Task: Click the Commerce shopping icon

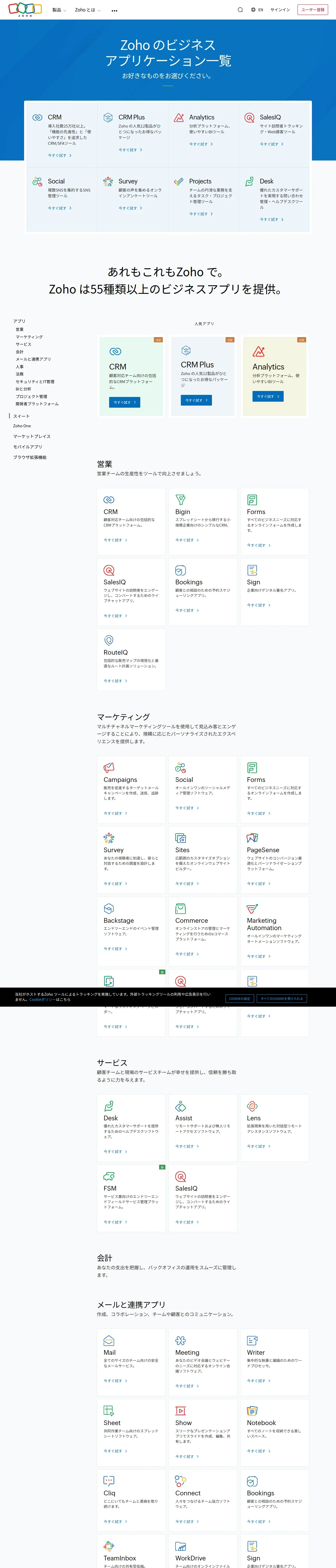Action: coord(181,909)
